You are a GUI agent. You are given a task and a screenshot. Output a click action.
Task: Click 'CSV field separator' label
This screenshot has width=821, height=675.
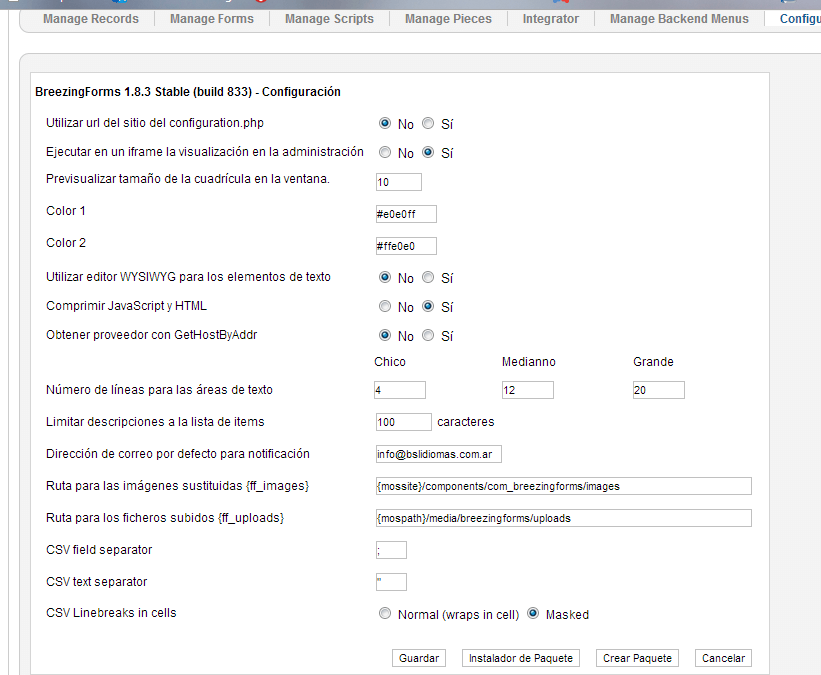[99, 549]
